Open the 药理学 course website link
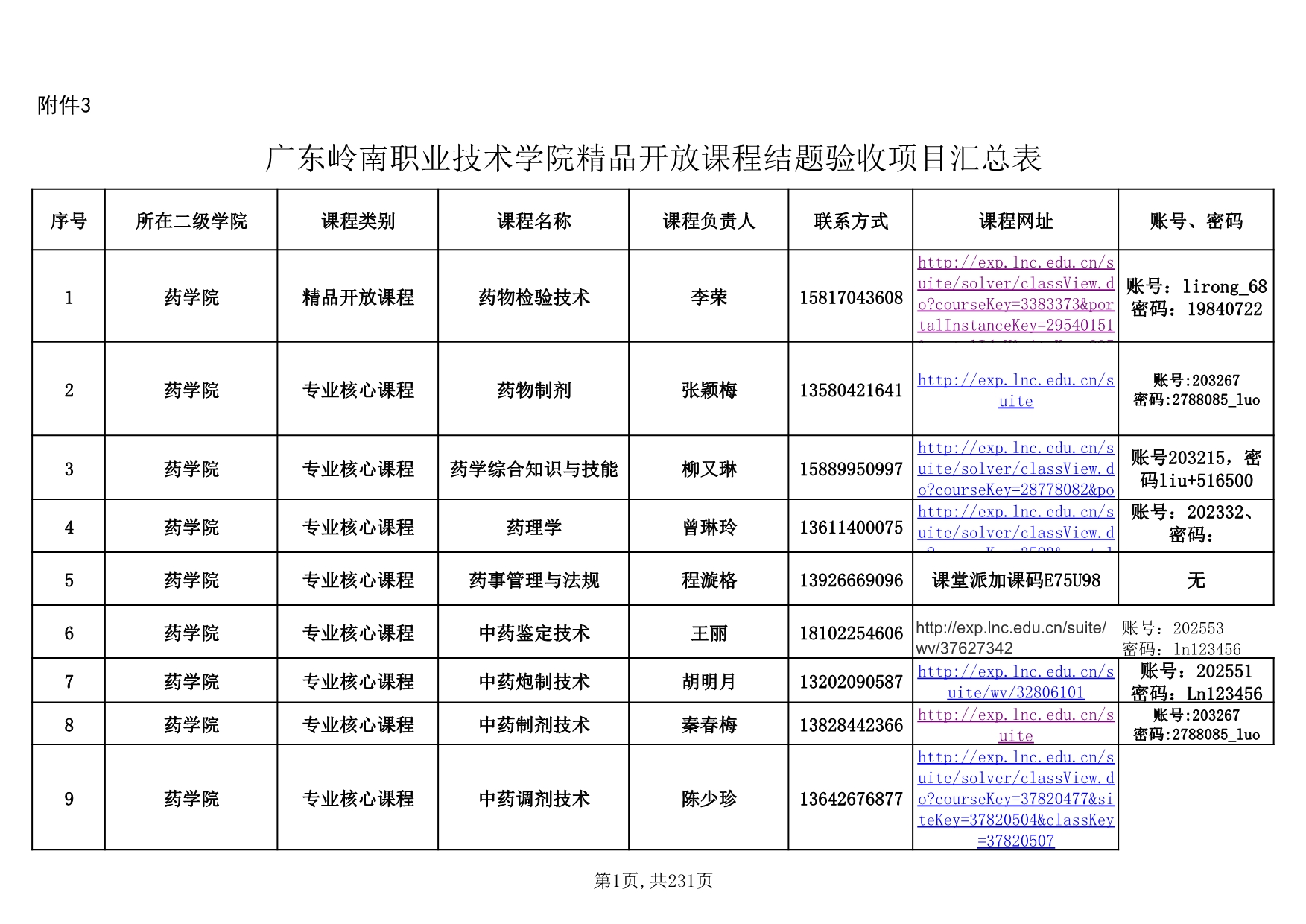This screenshot has height=924, width=1306. click(1015, 522)
